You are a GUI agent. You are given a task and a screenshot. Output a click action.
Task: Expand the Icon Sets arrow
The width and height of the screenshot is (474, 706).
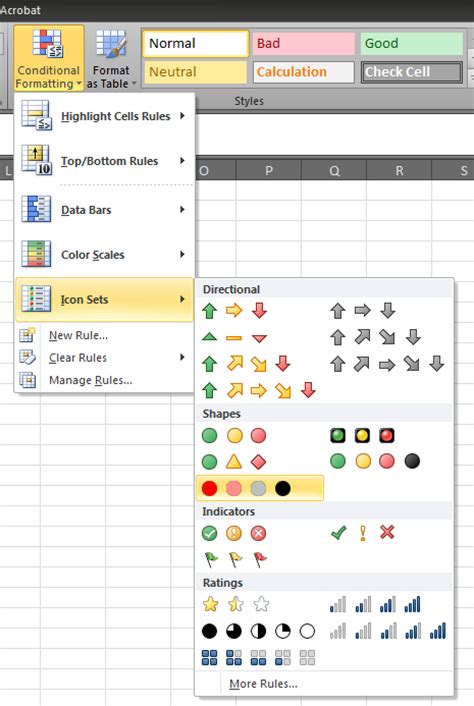pos(182,299)
